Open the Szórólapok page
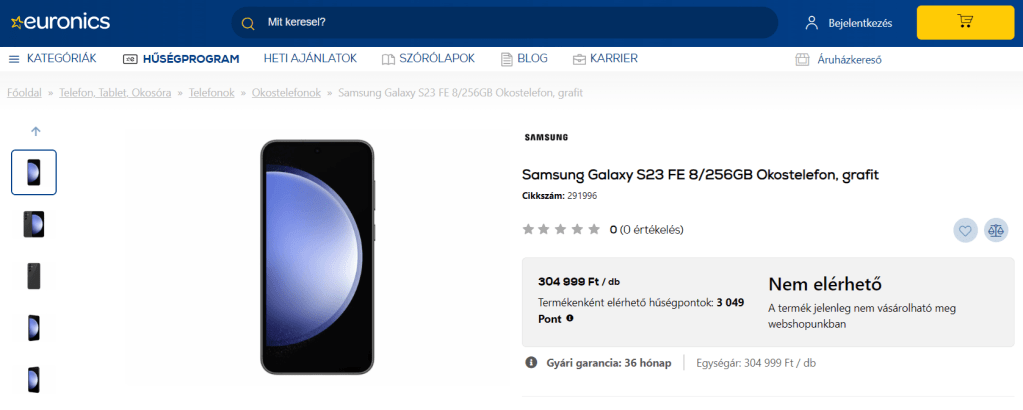Image resolution: width=1023 pixels, height=410 pixels. tap(428, 58)
